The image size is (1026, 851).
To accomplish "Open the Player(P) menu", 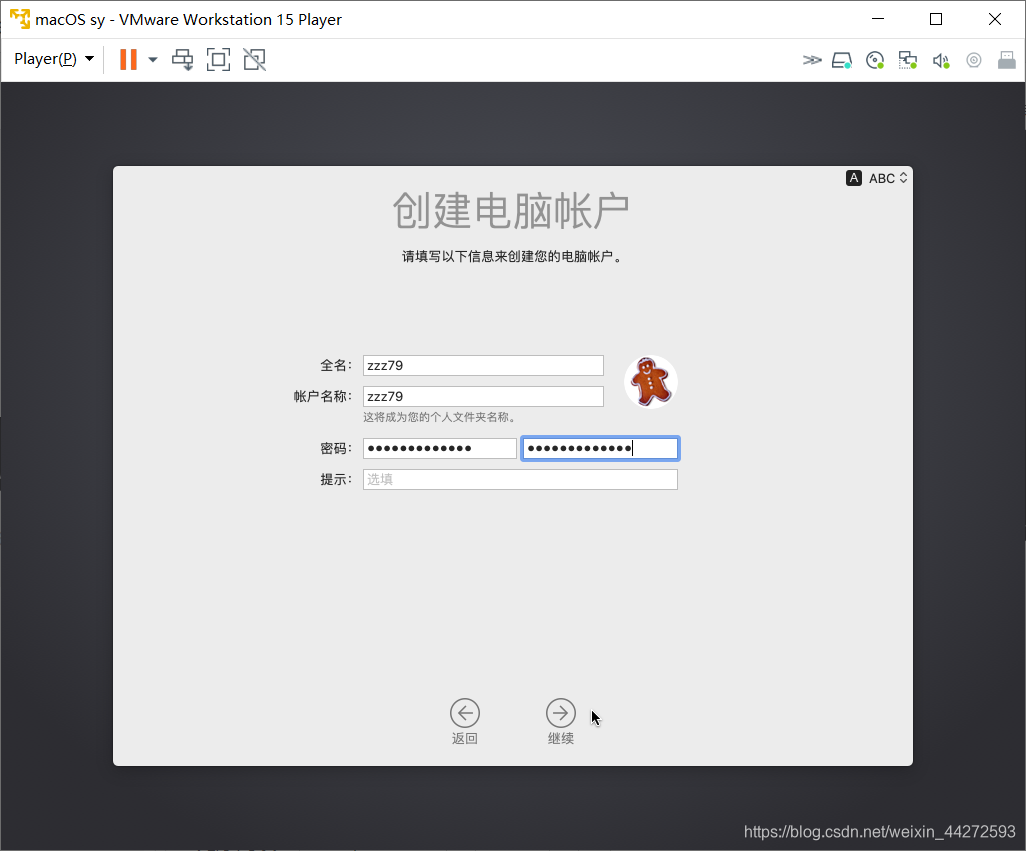I will click(x=54, y=59).
